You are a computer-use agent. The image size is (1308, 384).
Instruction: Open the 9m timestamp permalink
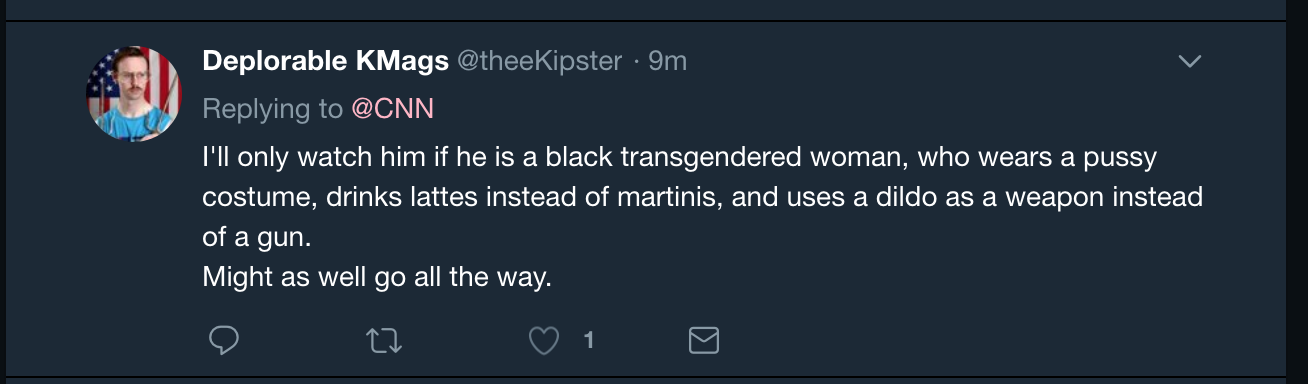(x=667, y=61)
